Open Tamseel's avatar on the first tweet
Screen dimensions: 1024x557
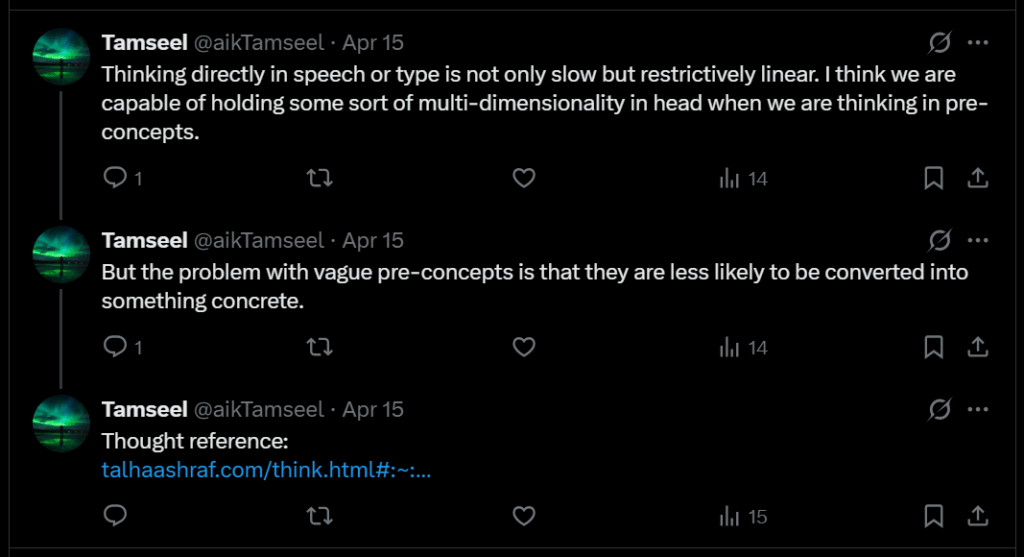(x=63, y=55)
